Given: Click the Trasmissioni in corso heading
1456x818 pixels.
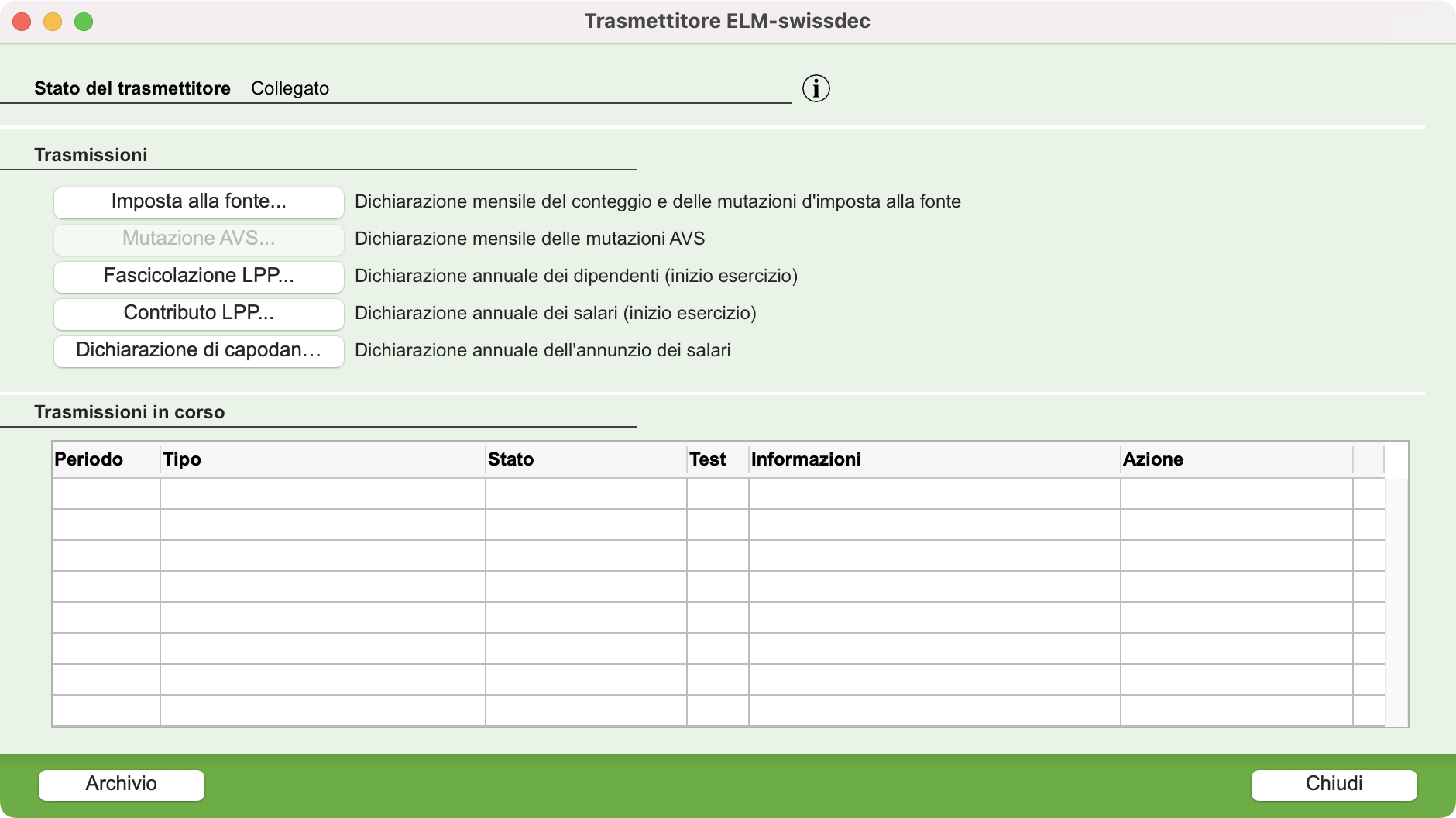Looking at the screenshot, I should [129, 412].
